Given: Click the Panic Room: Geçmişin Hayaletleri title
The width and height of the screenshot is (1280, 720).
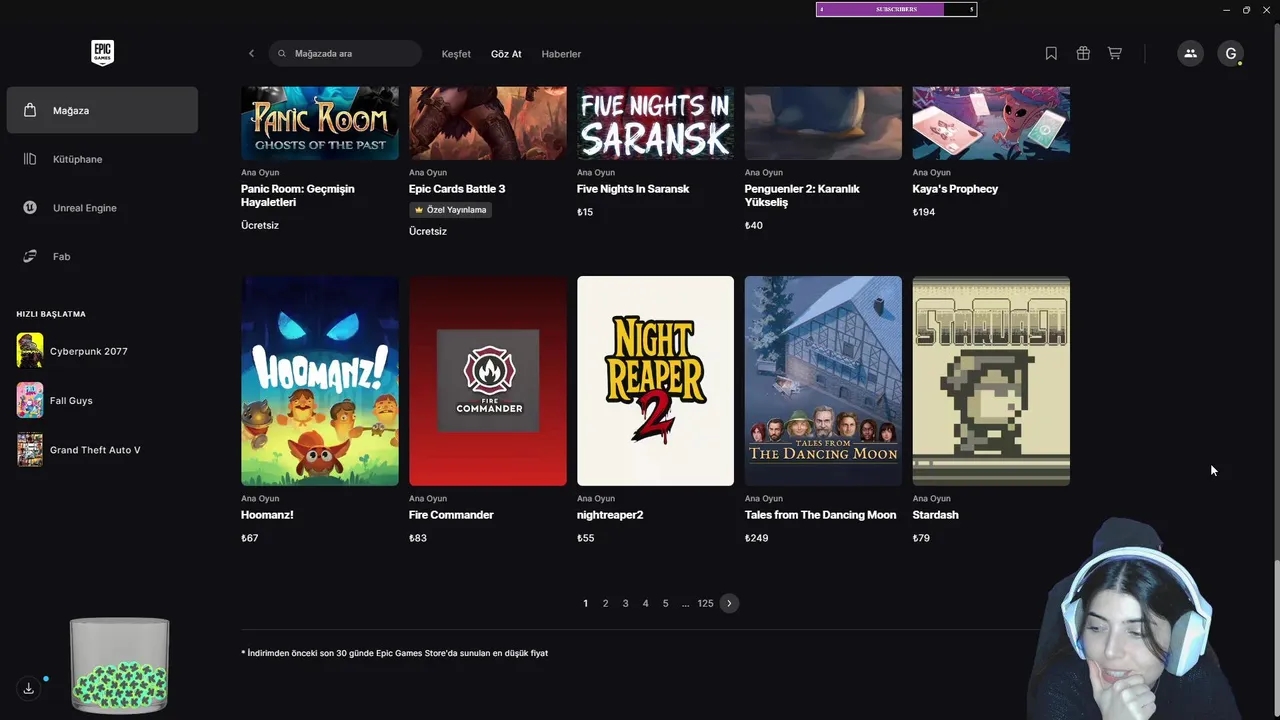Looking at the screenshot, I should click(298, 195).
